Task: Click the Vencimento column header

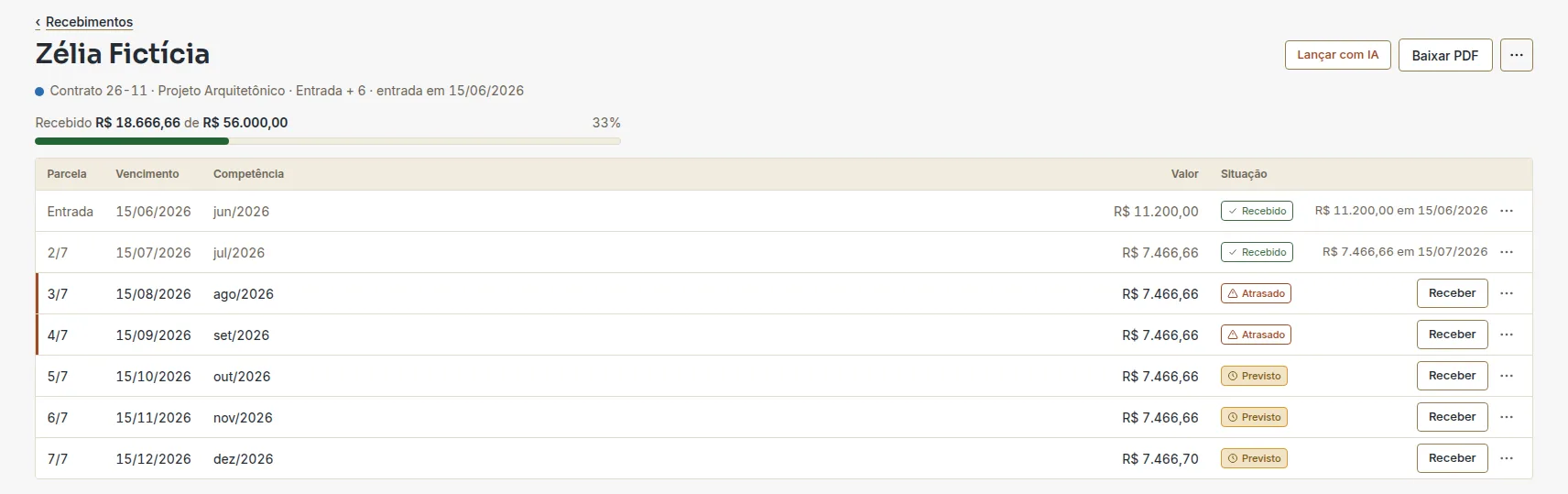Action: pyautogui.click(x=147, y=174)
